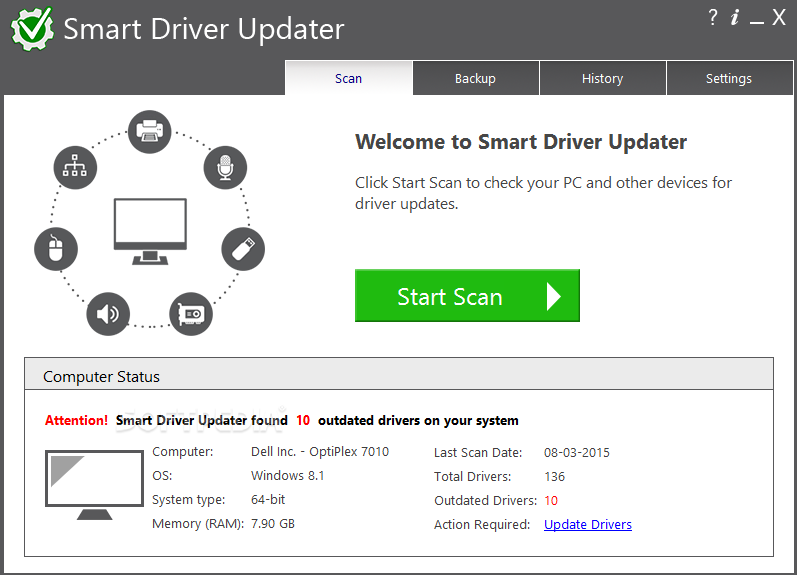Click the network device icon
The image size is (797, 575).
(x=75, y=167)
